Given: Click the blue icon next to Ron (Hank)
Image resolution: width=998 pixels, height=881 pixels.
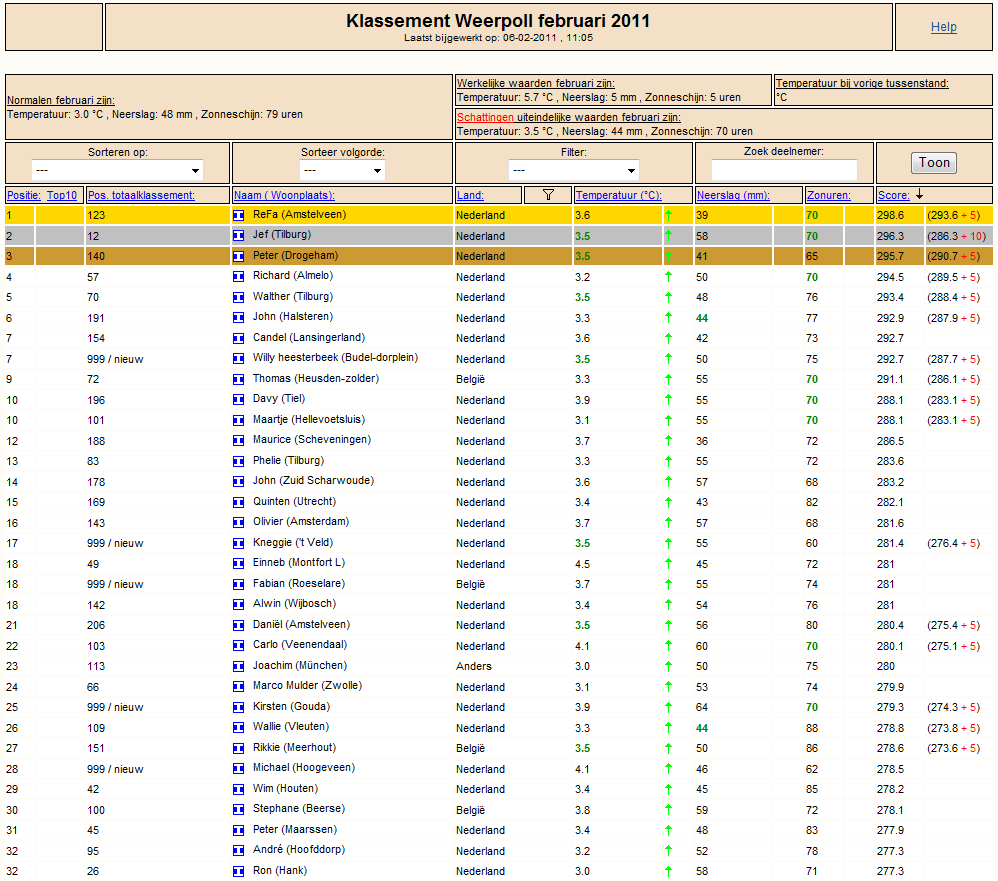Looking at the screenshot, I should point(239,871).
